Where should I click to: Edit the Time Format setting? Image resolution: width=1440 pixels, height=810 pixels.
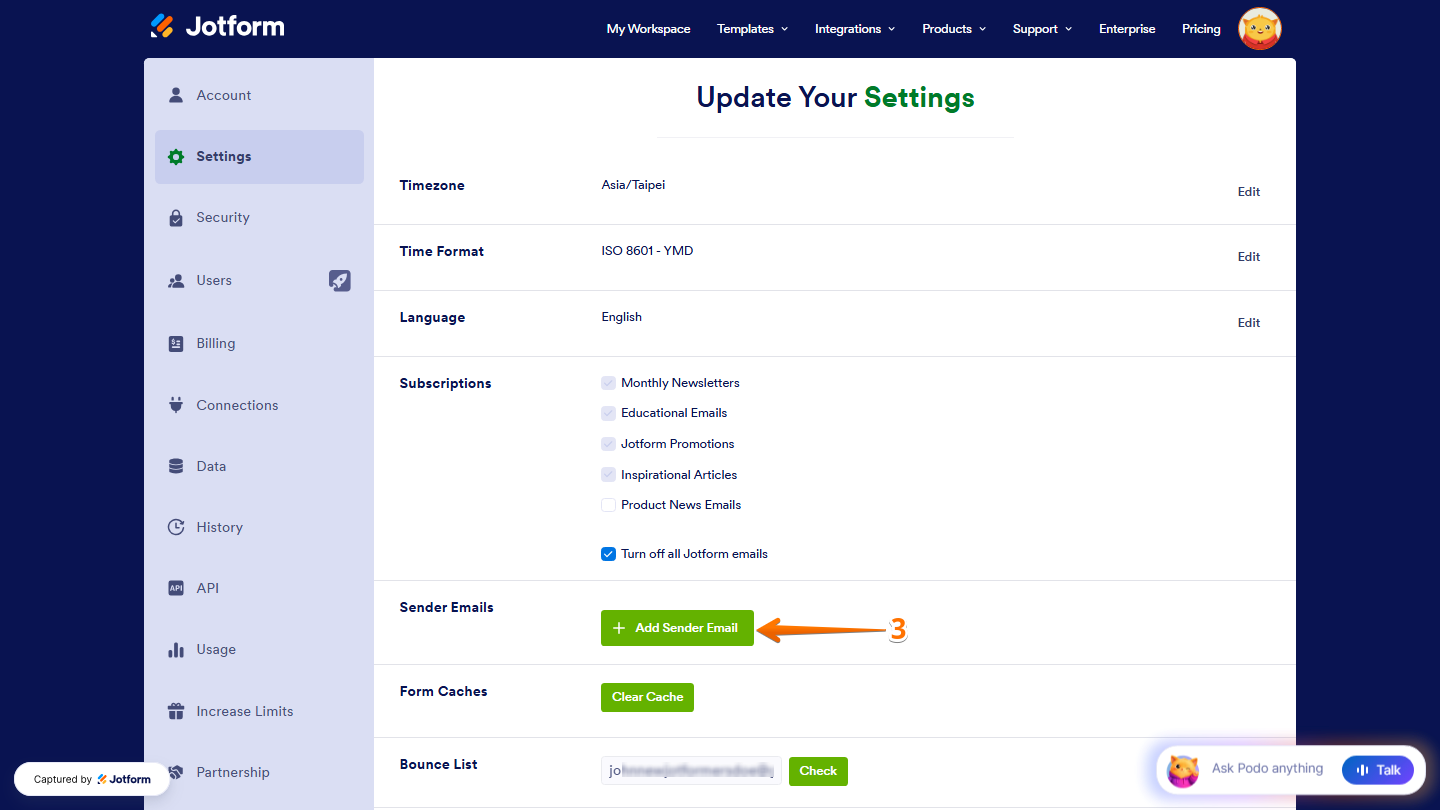pyautogui.click(x=1249, y=257)
